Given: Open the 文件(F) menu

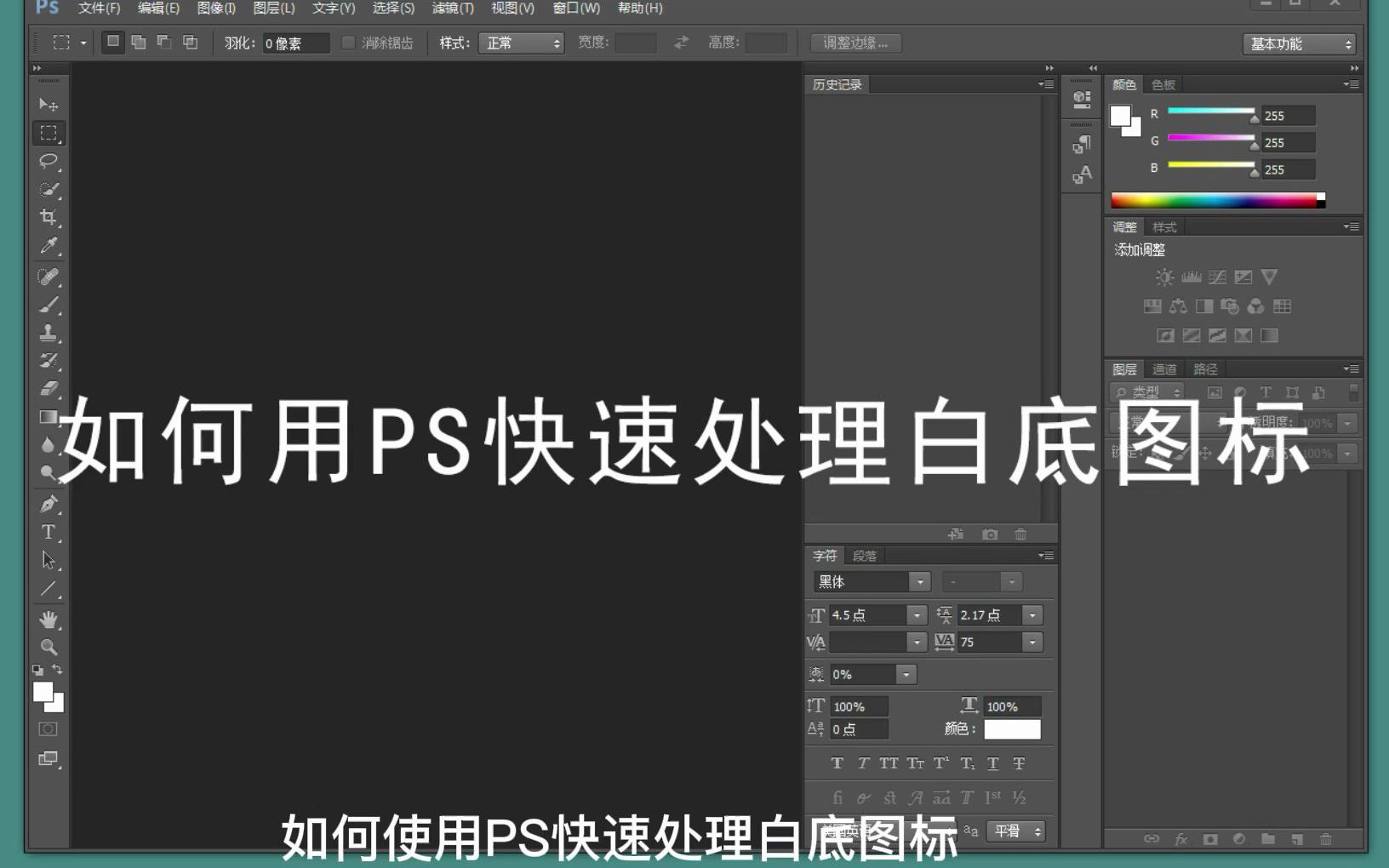Looking at the screenshot, I should 100,8.
